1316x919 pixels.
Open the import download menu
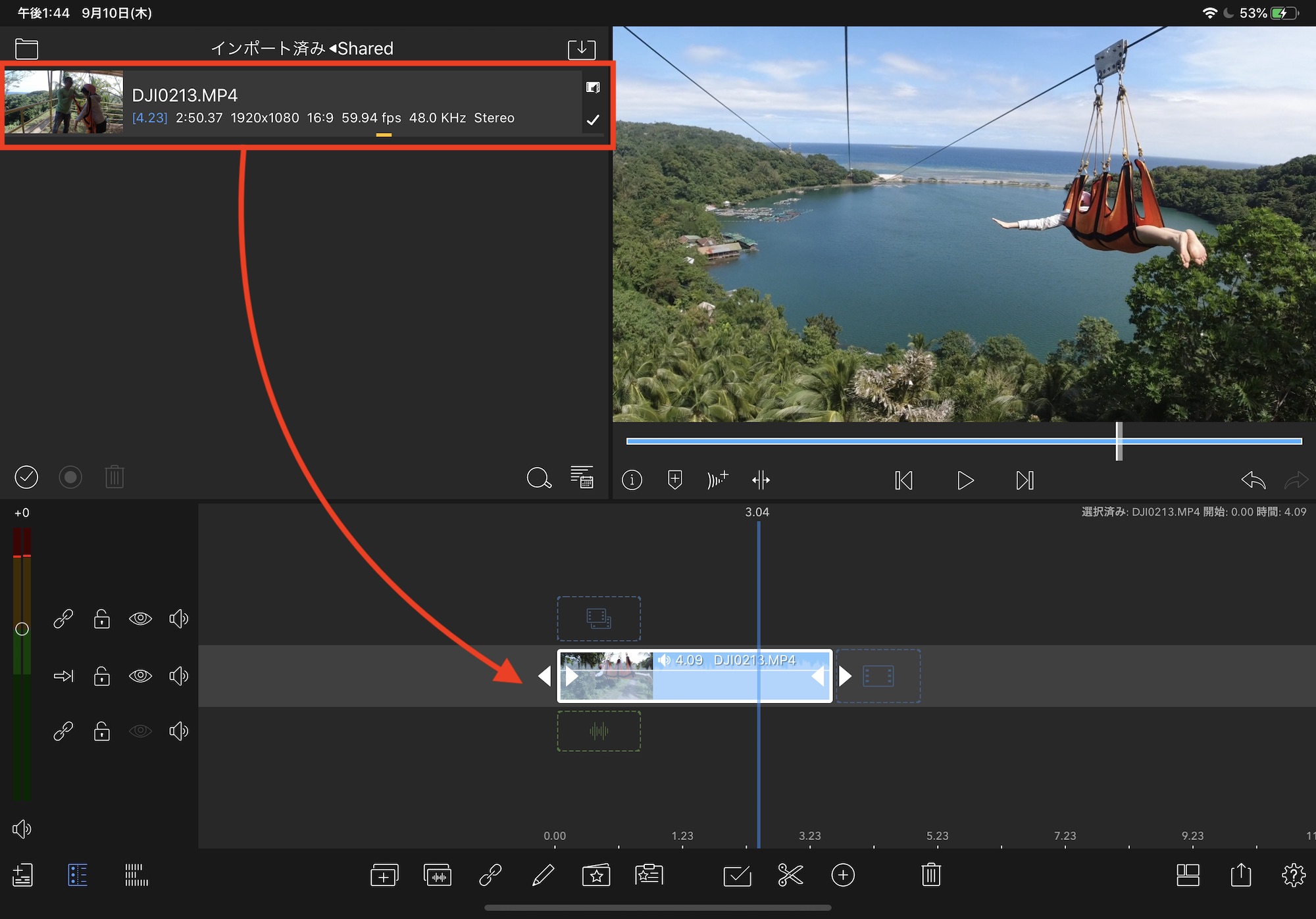click(582, 49)
